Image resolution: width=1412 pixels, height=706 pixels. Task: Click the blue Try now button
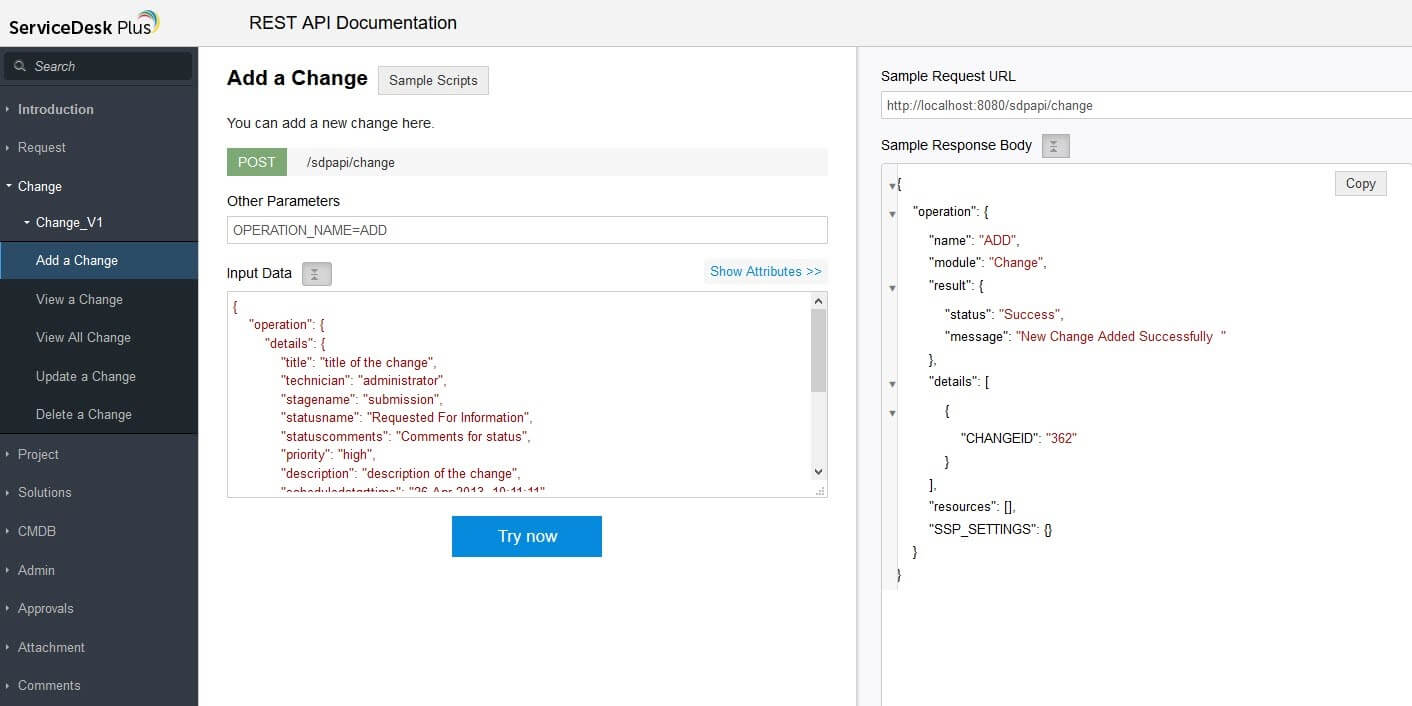click(x=527, y=536)
